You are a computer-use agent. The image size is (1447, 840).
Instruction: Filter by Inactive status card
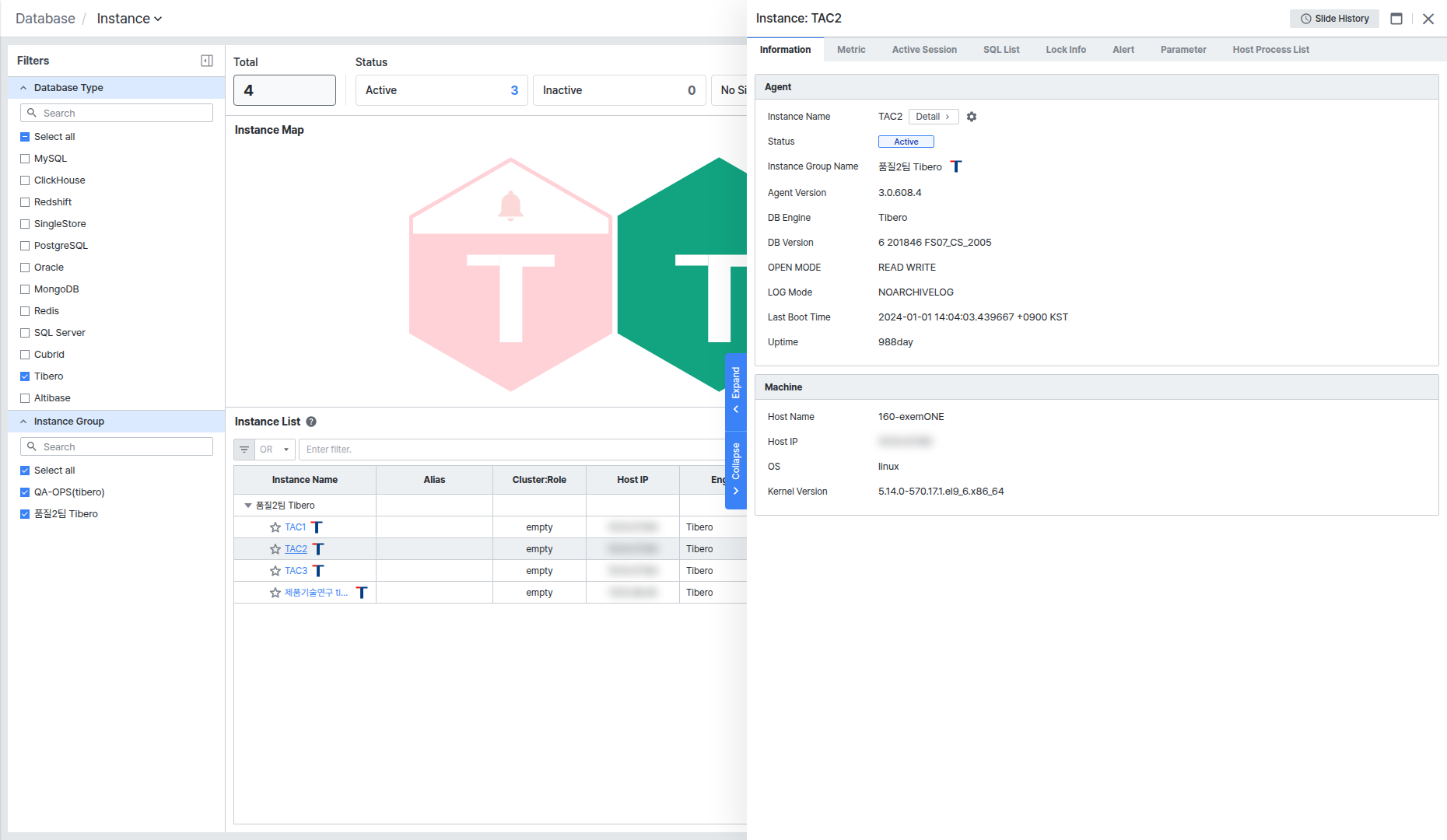(x=619, y=90)
